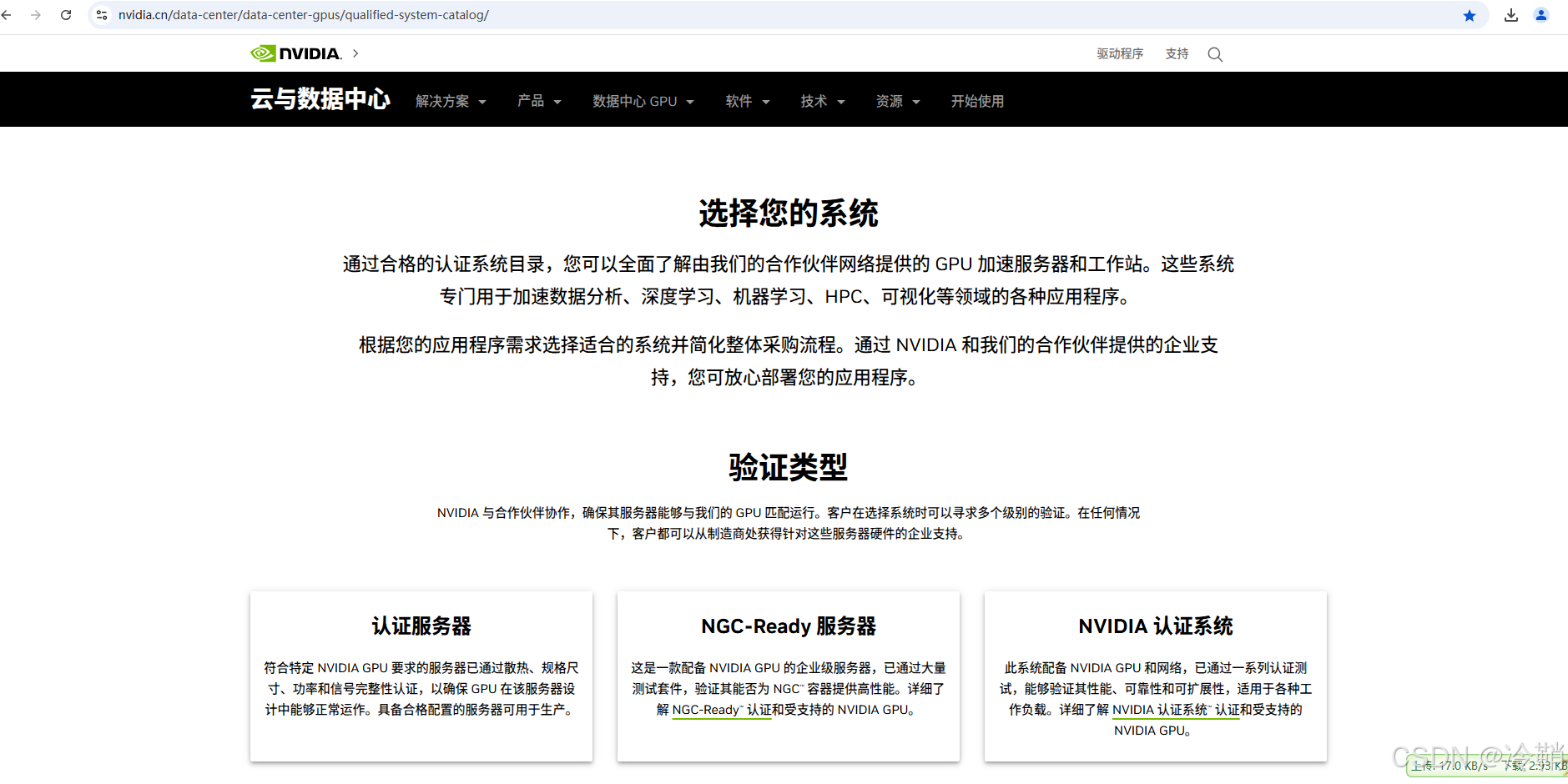Click the NVIDIA 认证系统 card title

(1156, 626)
